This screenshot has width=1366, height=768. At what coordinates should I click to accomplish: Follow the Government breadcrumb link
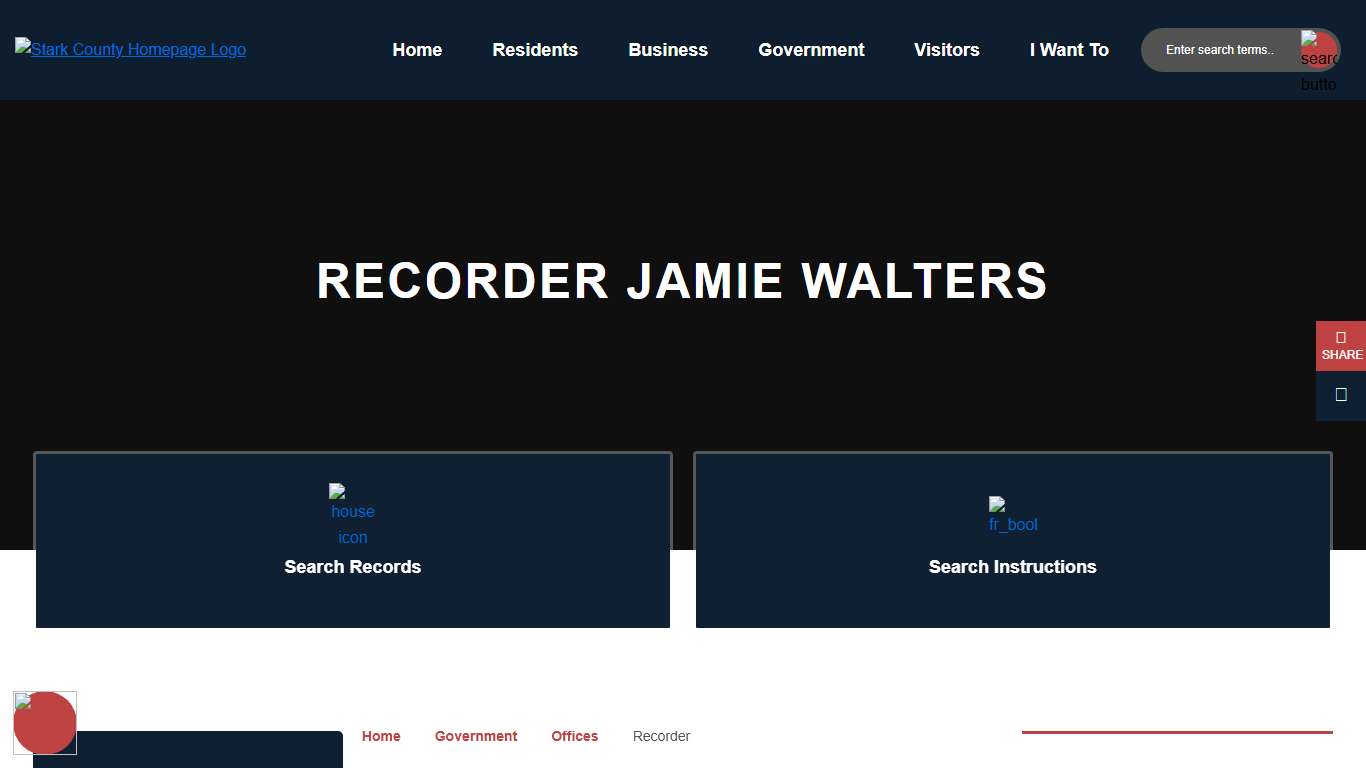point(476,736)
